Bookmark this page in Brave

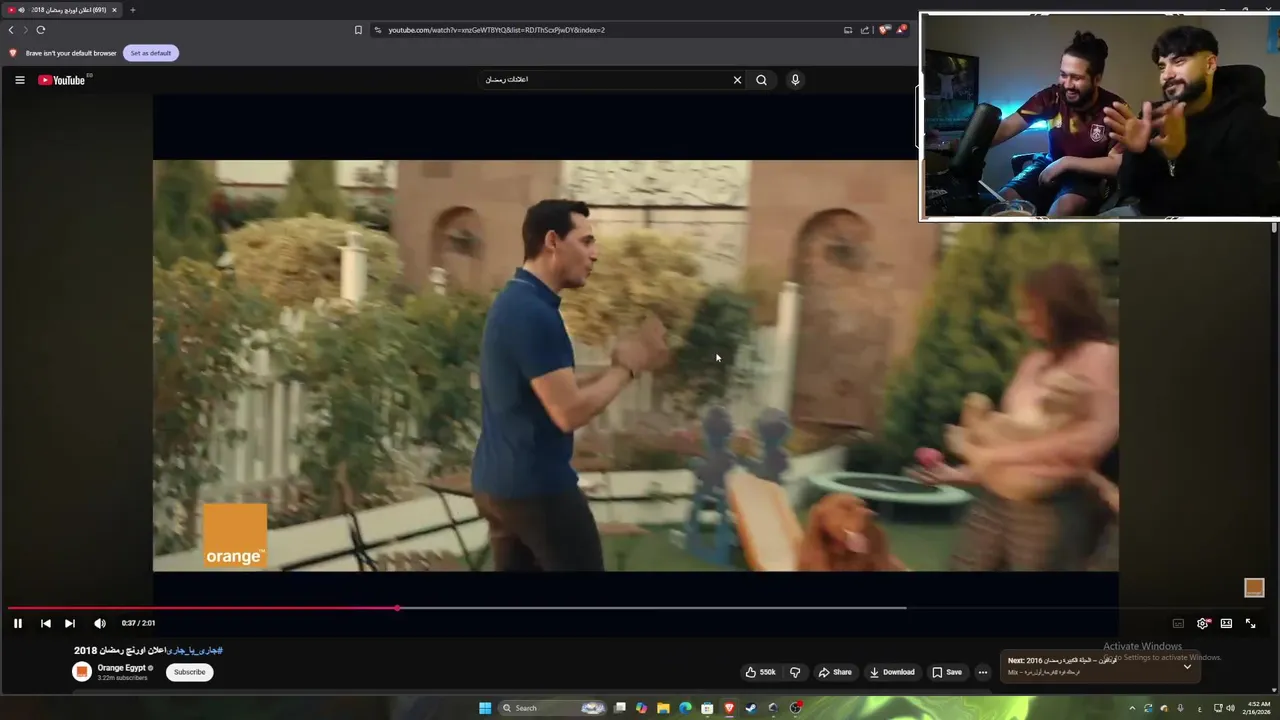pos(358,30)
